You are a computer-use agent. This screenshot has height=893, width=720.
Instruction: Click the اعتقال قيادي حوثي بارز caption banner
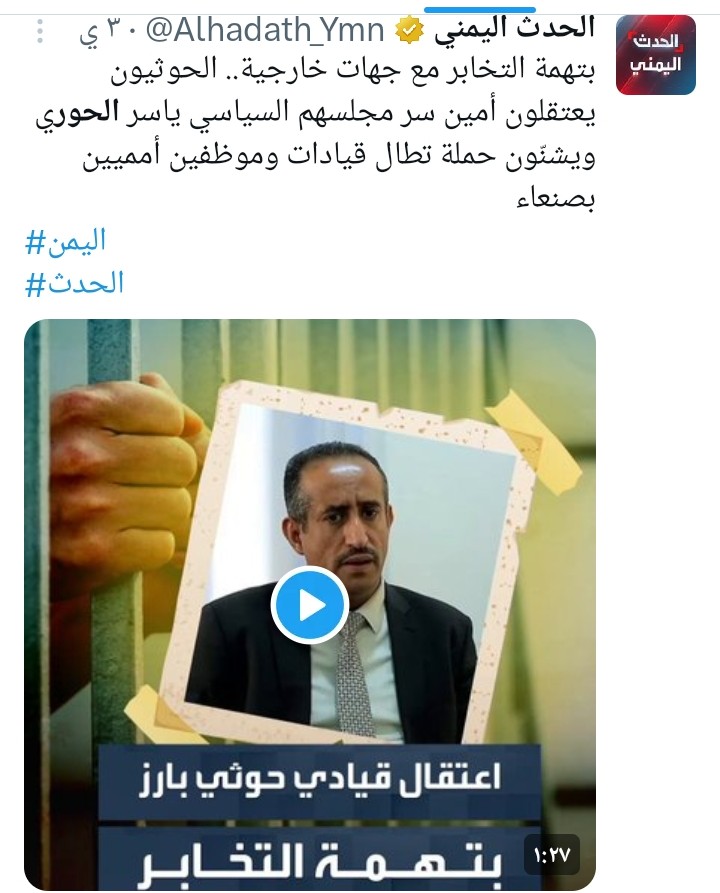[320, 777]
